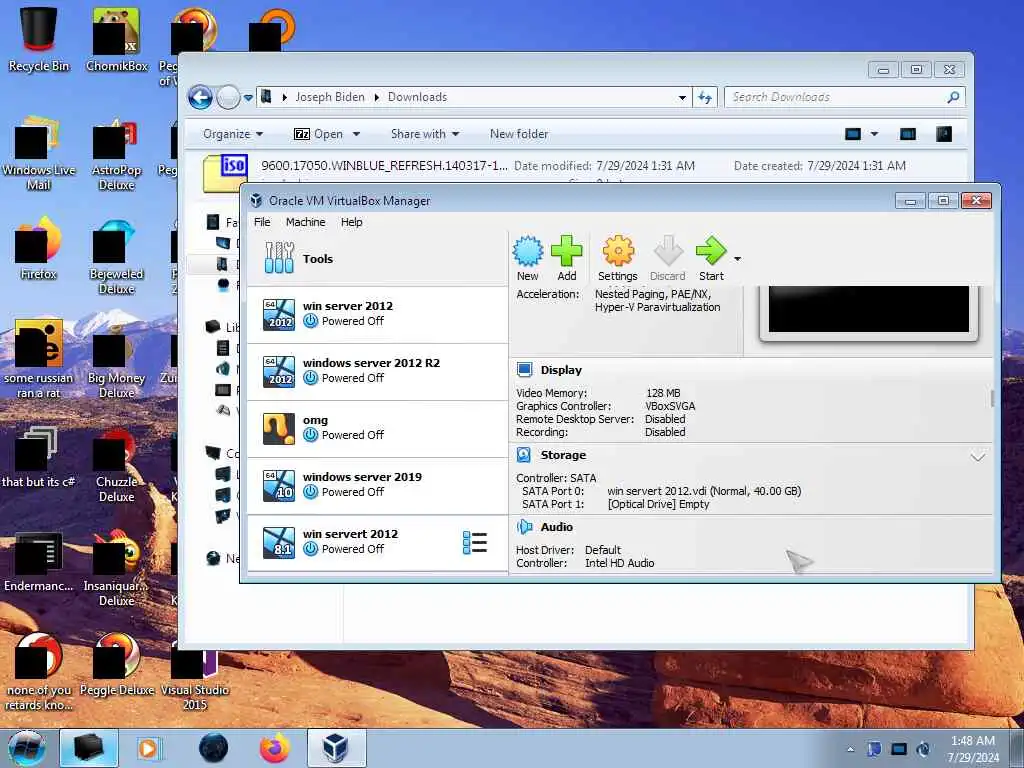Open the Peggle Deluxe desktop shortcut

(117, 664)
